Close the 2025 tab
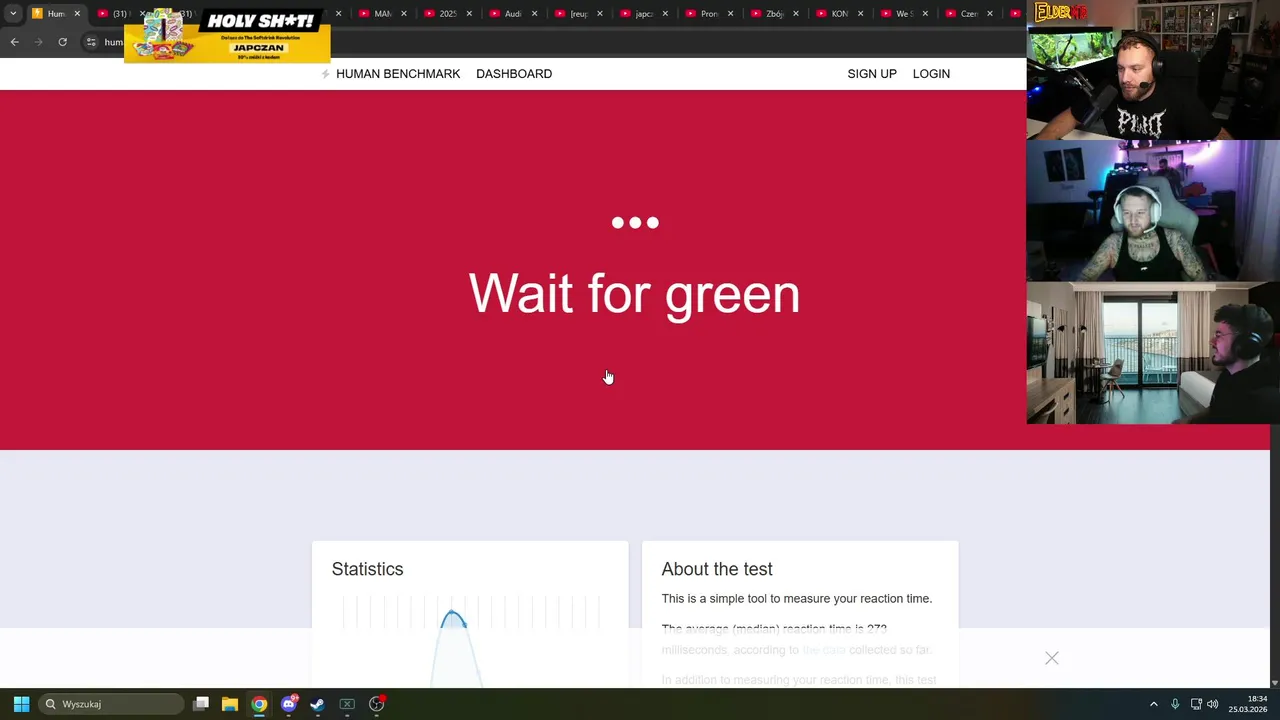Image resolution: width=1280 pixels, height=720 pixels. (469, 14)
